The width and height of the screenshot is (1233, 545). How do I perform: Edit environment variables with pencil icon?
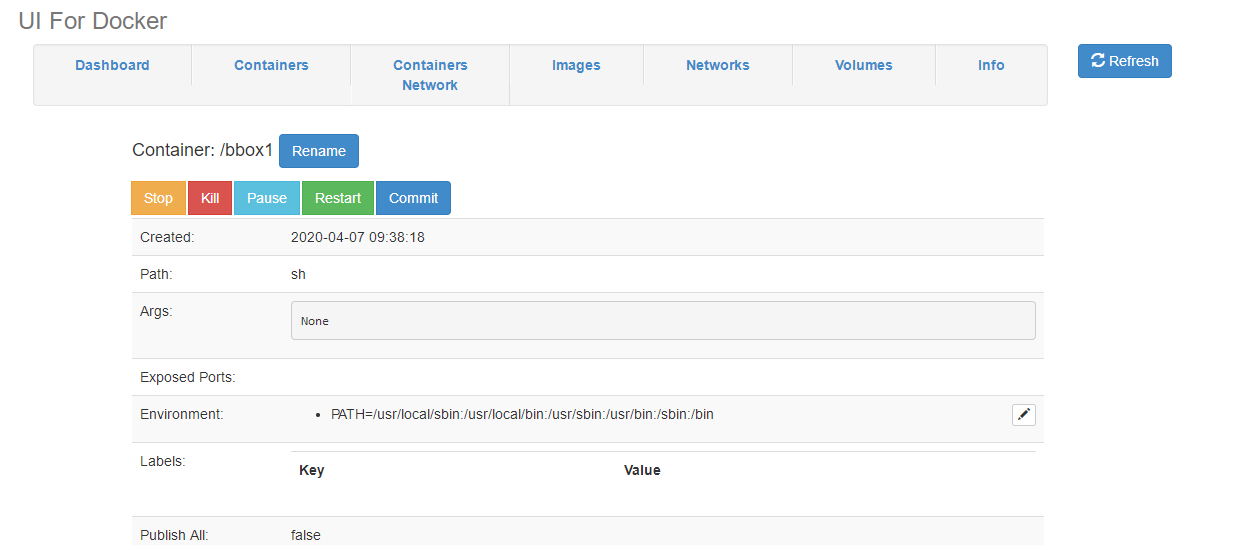tap(1023, 415)
